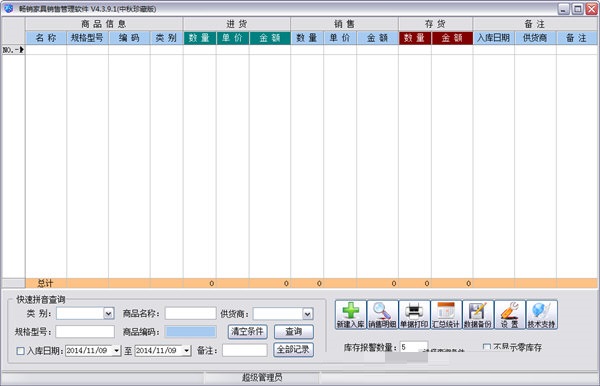
Task: Close the application window
Action: [591, 9]
